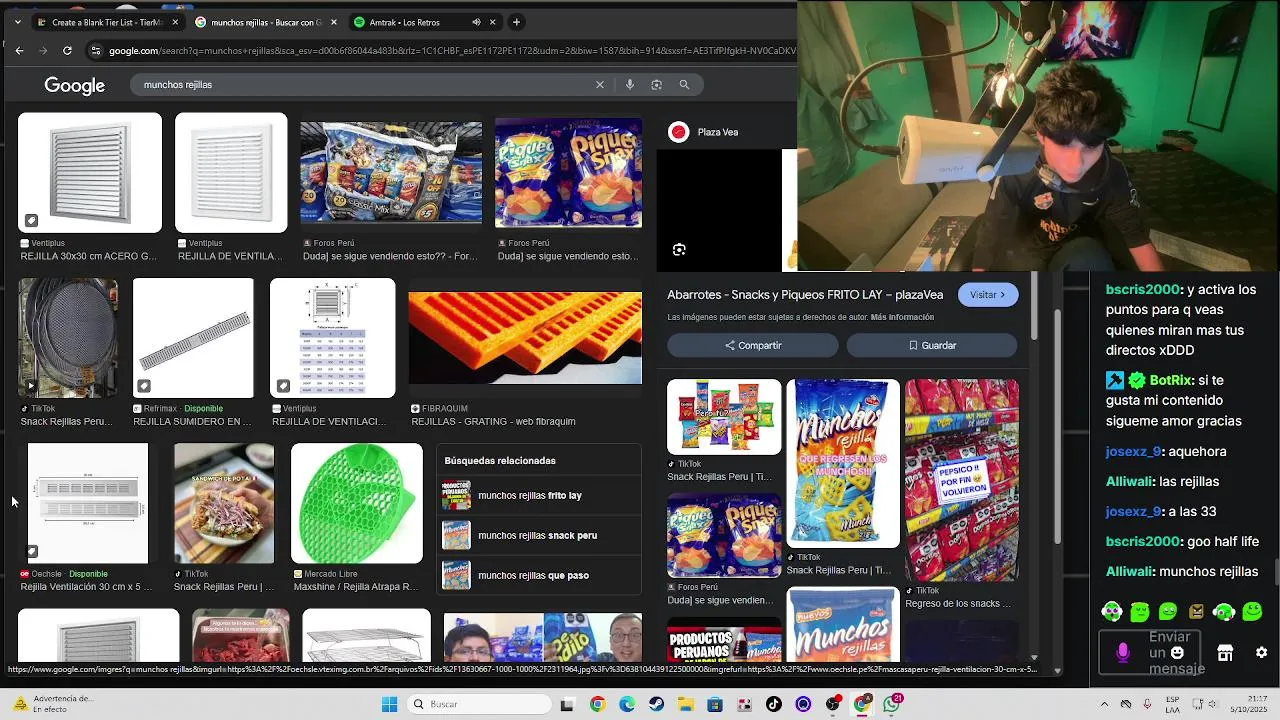Open the orange FIBRAQUIM grating thumbnail
The image size is (1280, 720).
[525, 338]
